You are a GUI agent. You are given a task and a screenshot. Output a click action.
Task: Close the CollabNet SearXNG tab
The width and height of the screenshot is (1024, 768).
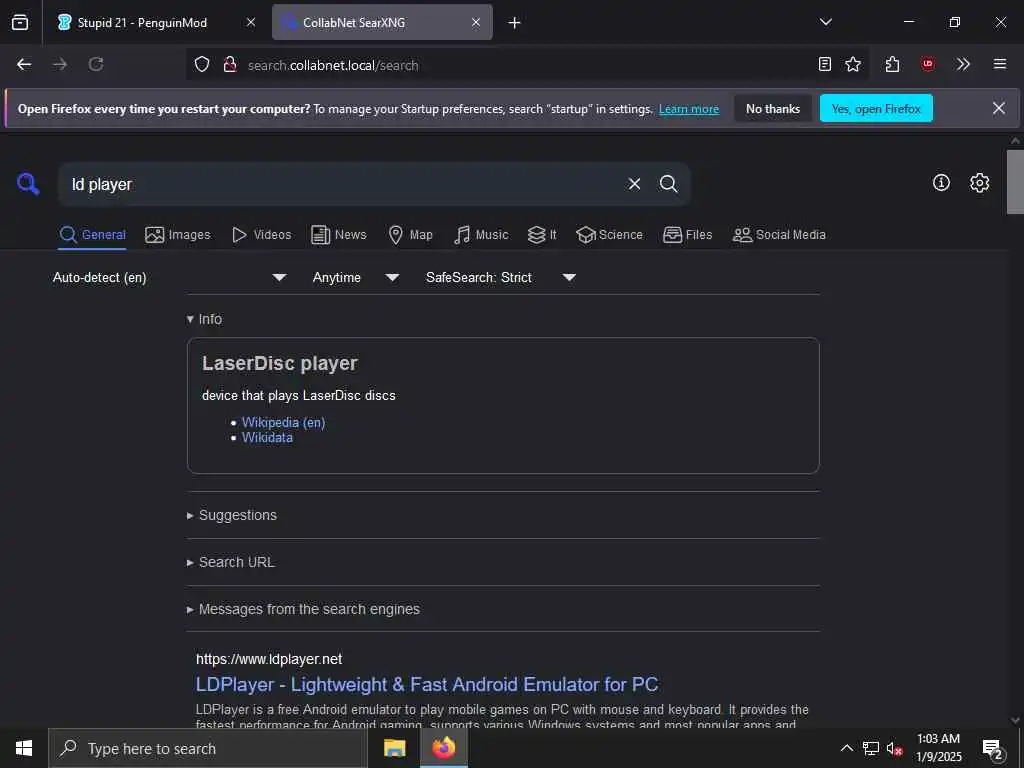click(476, 22)
